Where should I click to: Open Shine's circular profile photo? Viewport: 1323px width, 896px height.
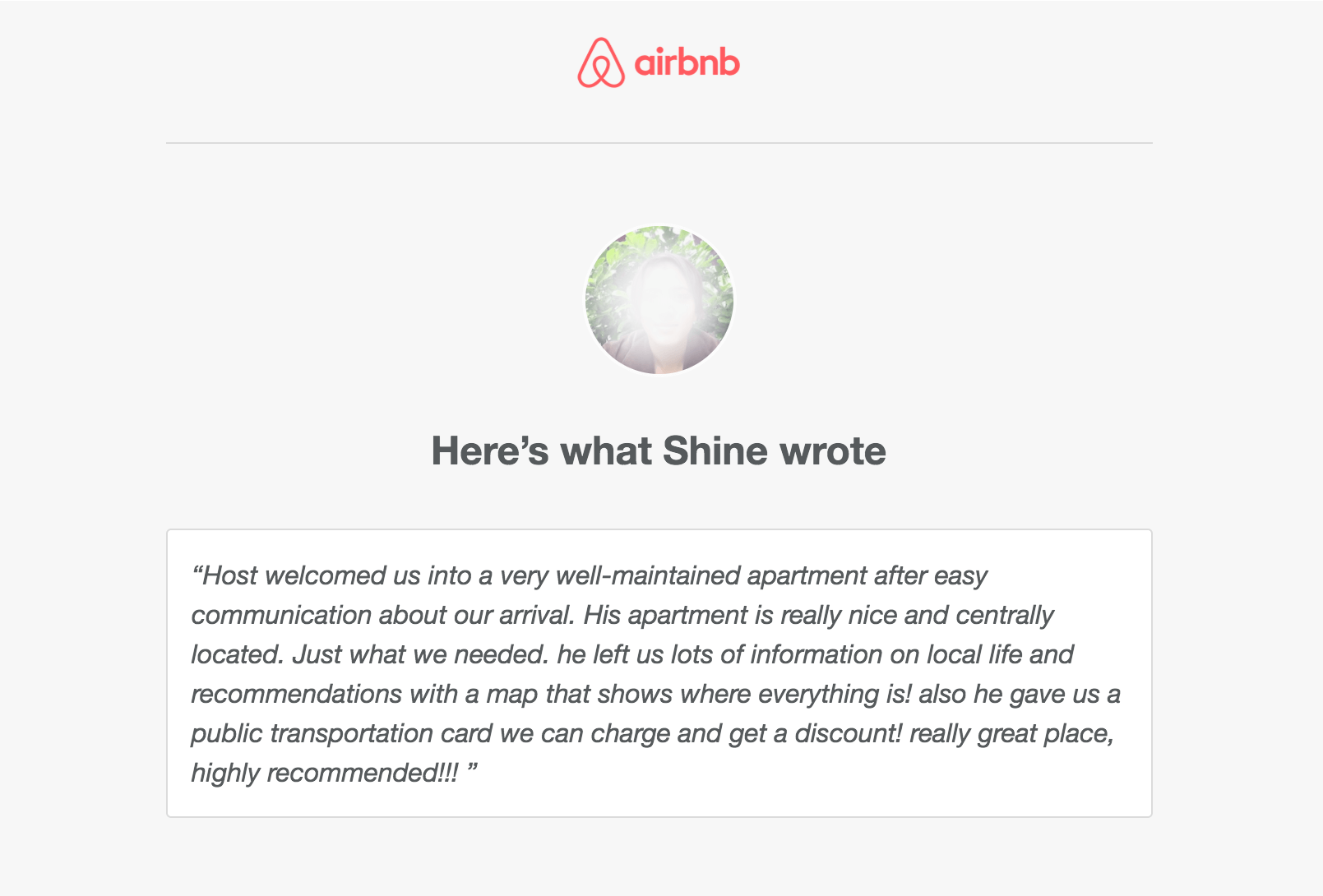(659, 300)
